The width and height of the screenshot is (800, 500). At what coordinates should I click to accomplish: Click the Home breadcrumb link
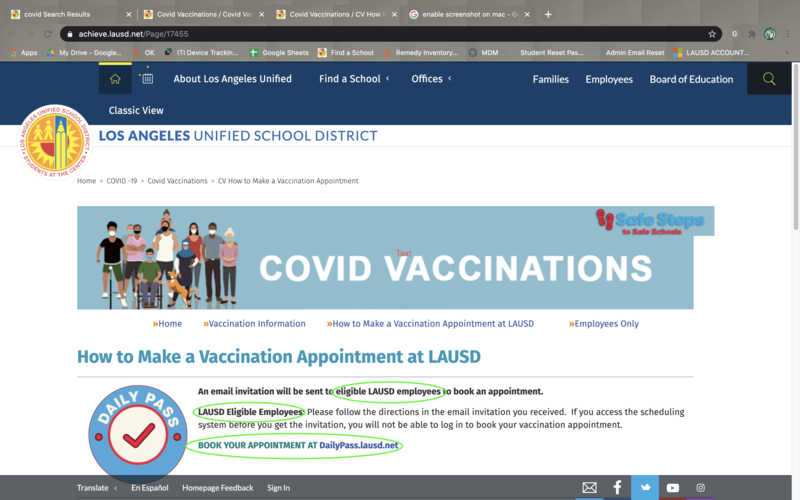(x=86, y=181)
